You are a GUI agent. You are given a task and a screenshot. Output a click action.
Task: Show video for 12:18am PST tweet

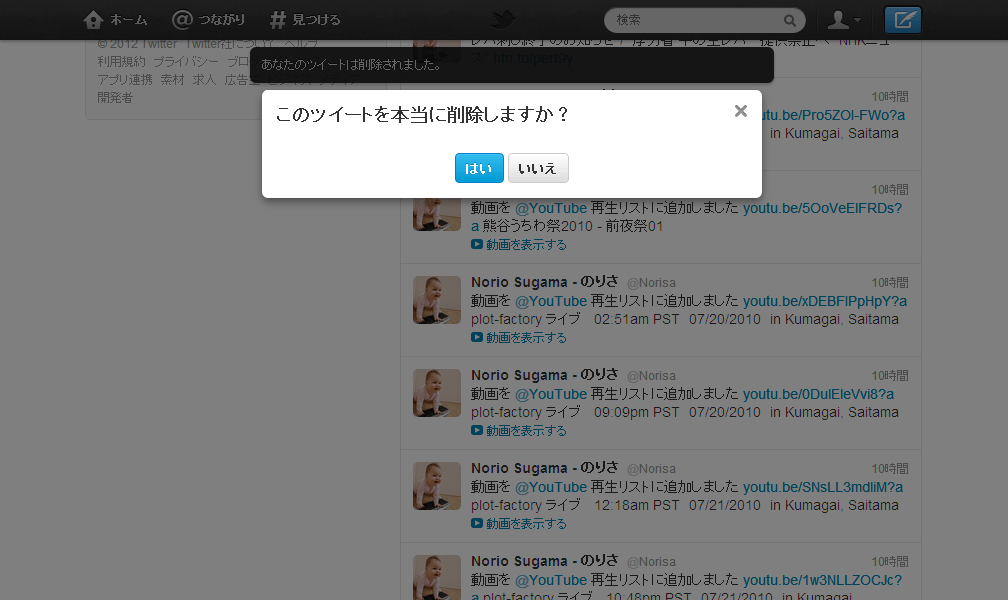519,524
